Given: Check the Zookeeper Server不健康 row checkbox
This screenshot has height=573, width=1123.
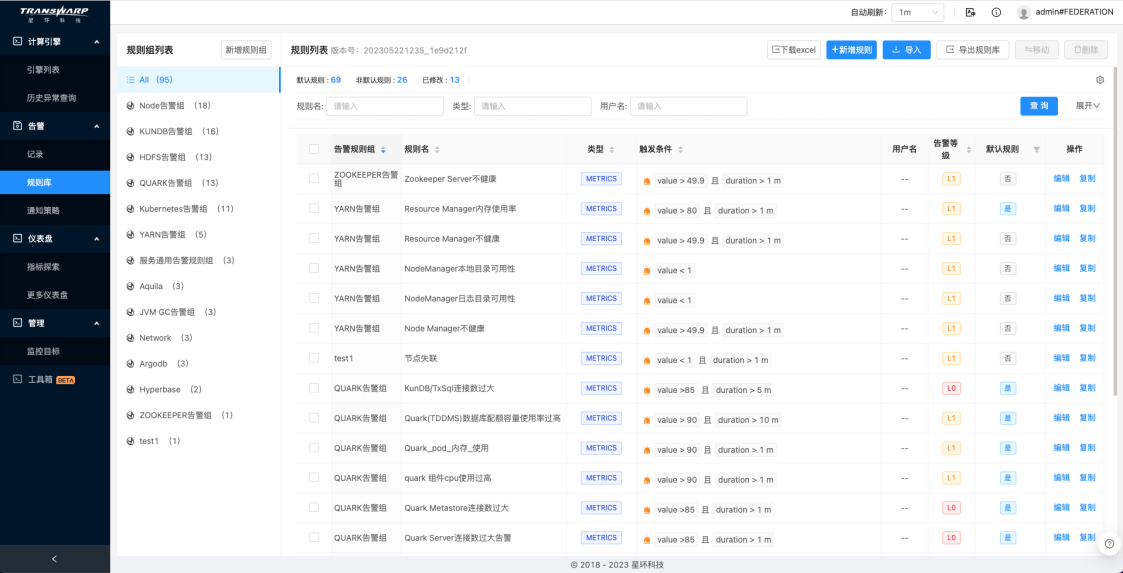Looking at the screenshot, I should click(314, 178).
